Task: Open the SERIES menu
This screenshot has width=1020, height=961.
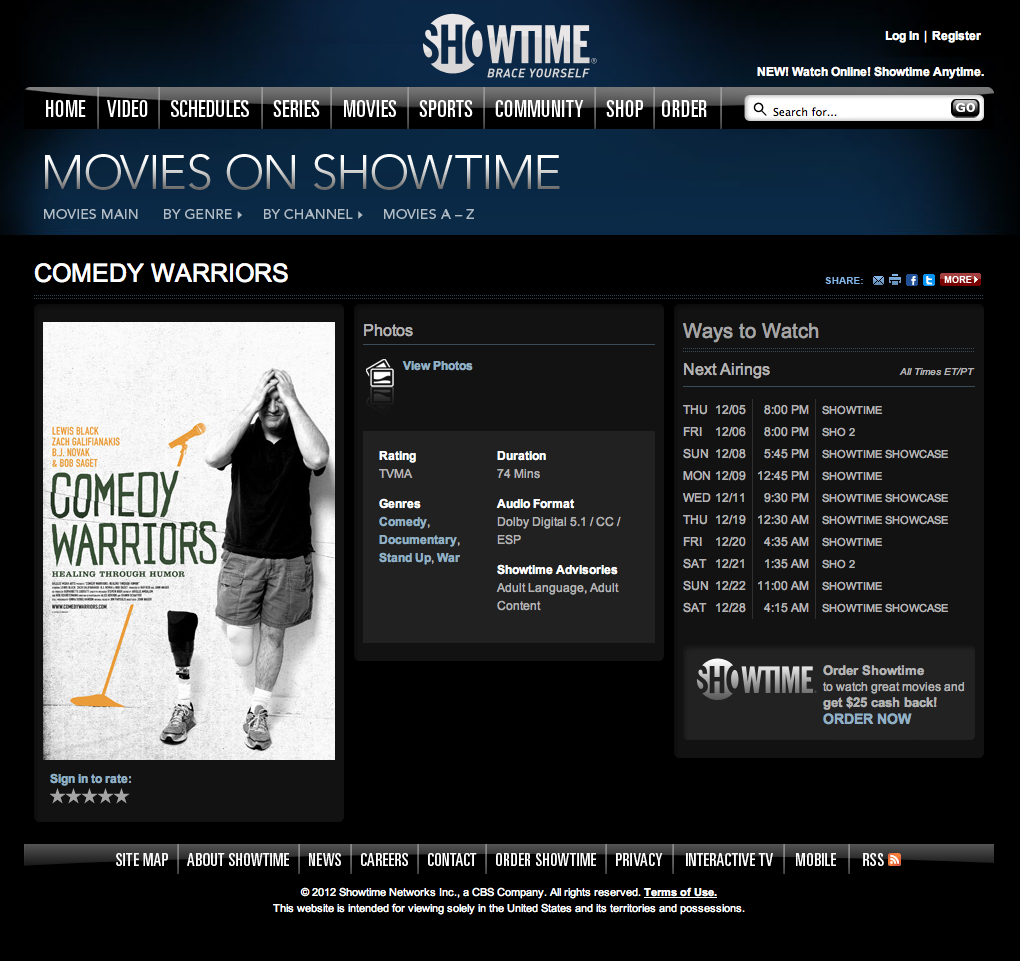Action: click(296, 109)
